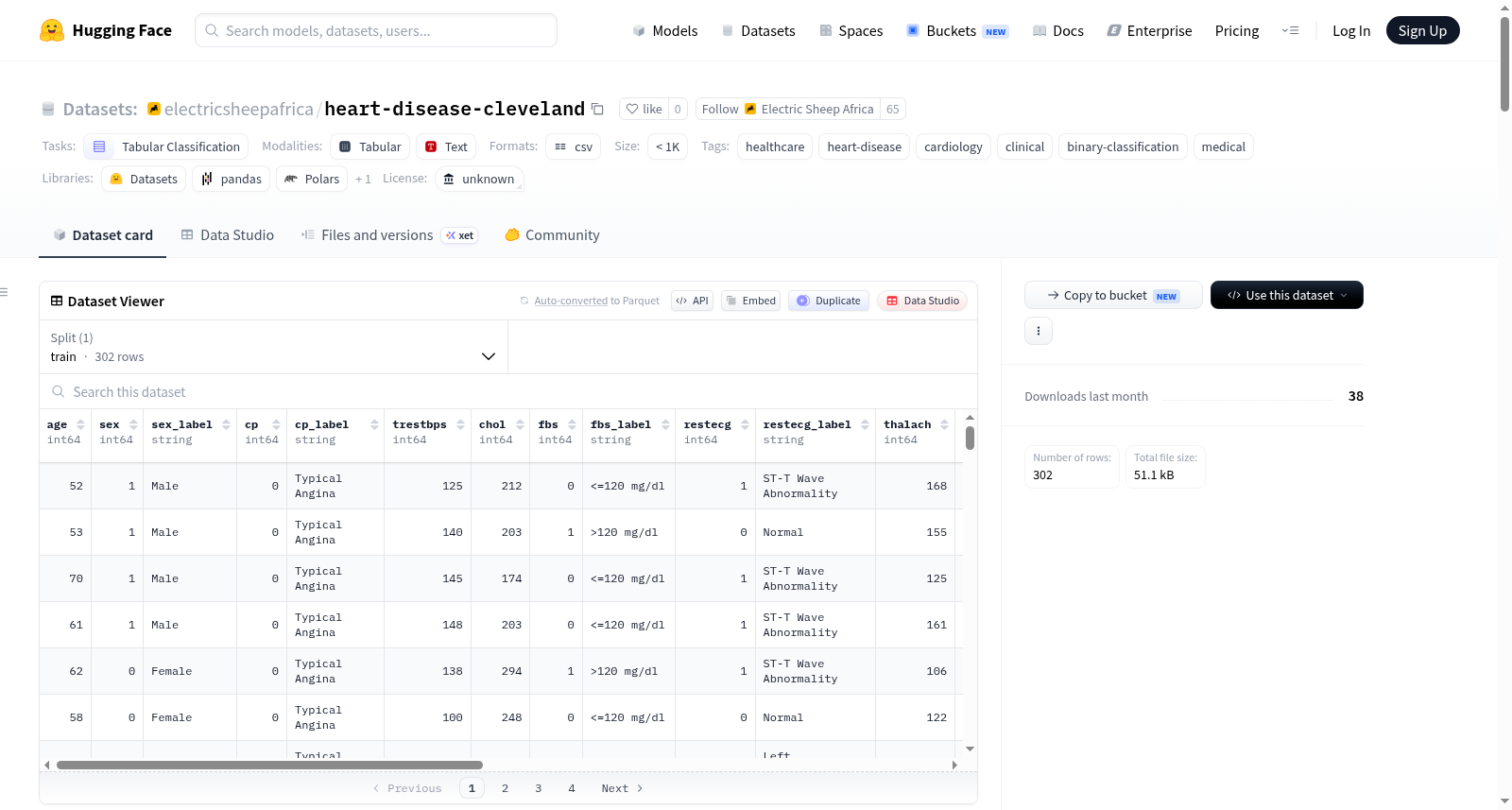Expand the Use this dataset dropdown
The height and width of the screenshot is (810, 1512).
point(1287,295)
